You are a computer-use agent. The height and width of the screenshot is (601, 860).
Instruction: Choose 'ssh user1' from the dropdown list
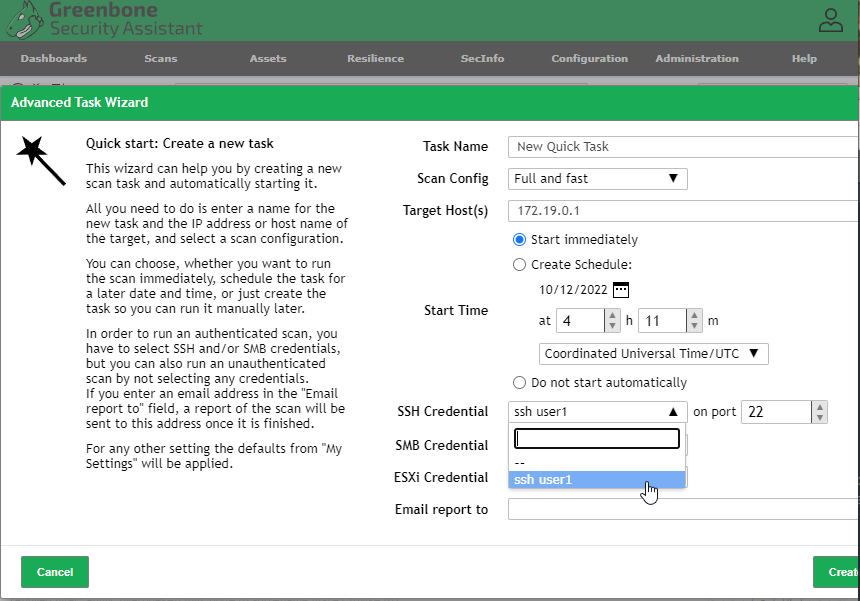pyautogui.click(x=597, y=480)
